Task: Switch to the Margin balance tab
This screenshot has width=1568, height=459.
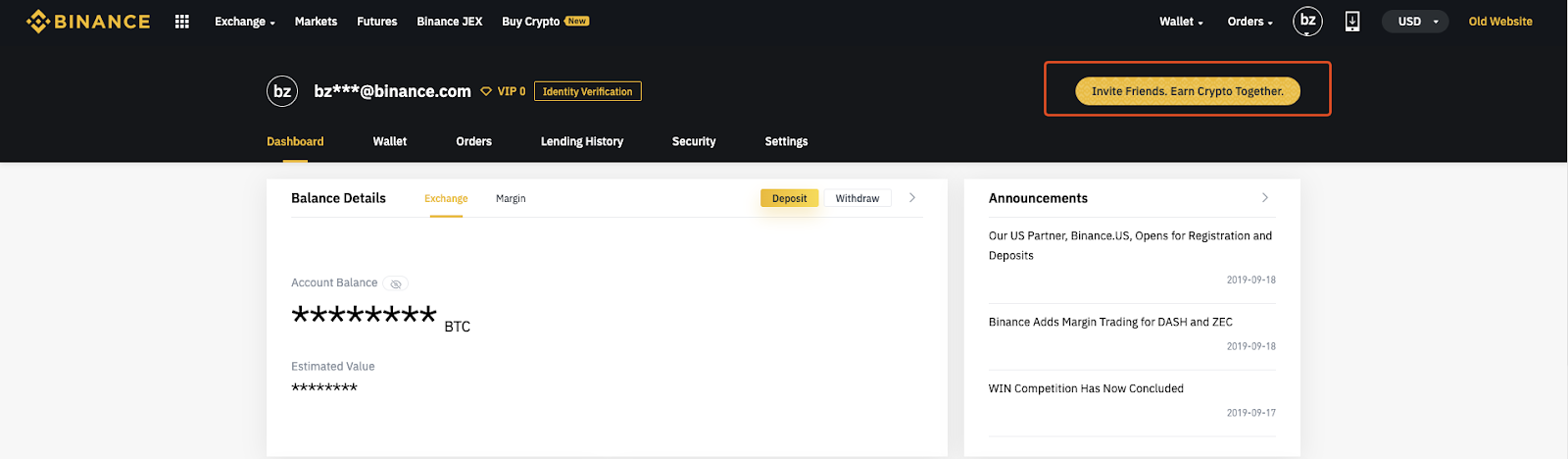Action: coord(511,198)
